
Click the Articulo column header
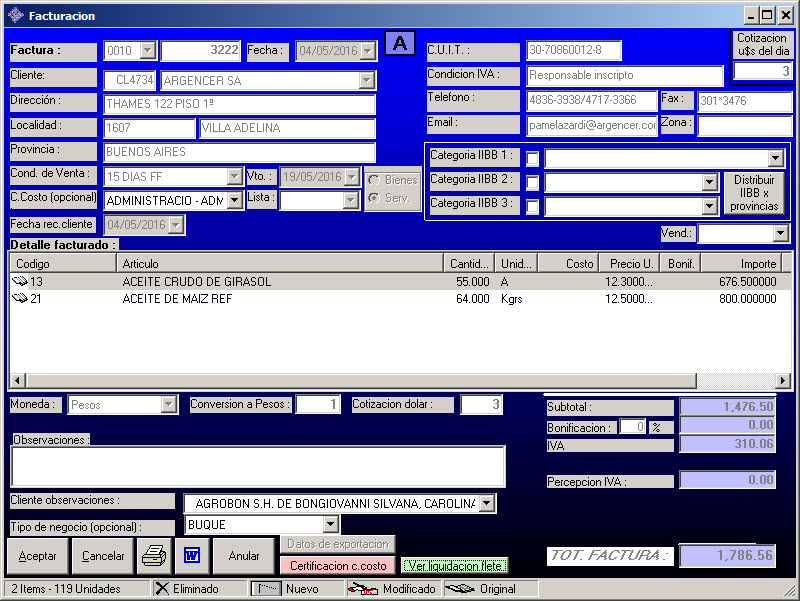[280, 263]
